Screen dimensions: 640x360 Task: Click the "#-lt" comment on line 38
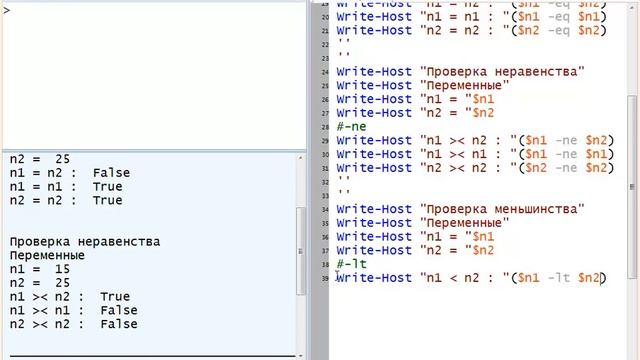[x=351, y=264]
